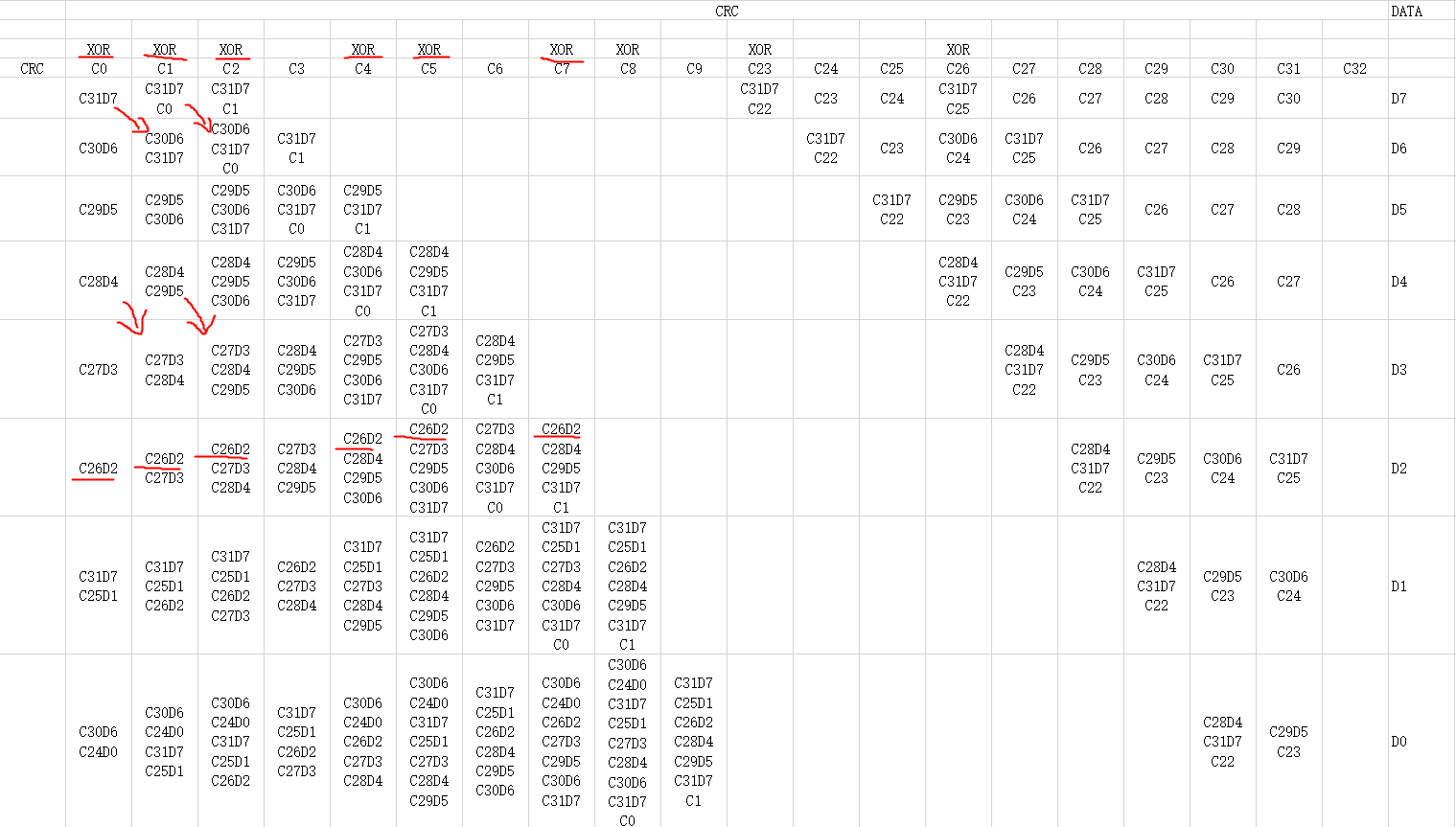Select row D0 cell under column C5
1456x827 pixels.
pos(429,741)
